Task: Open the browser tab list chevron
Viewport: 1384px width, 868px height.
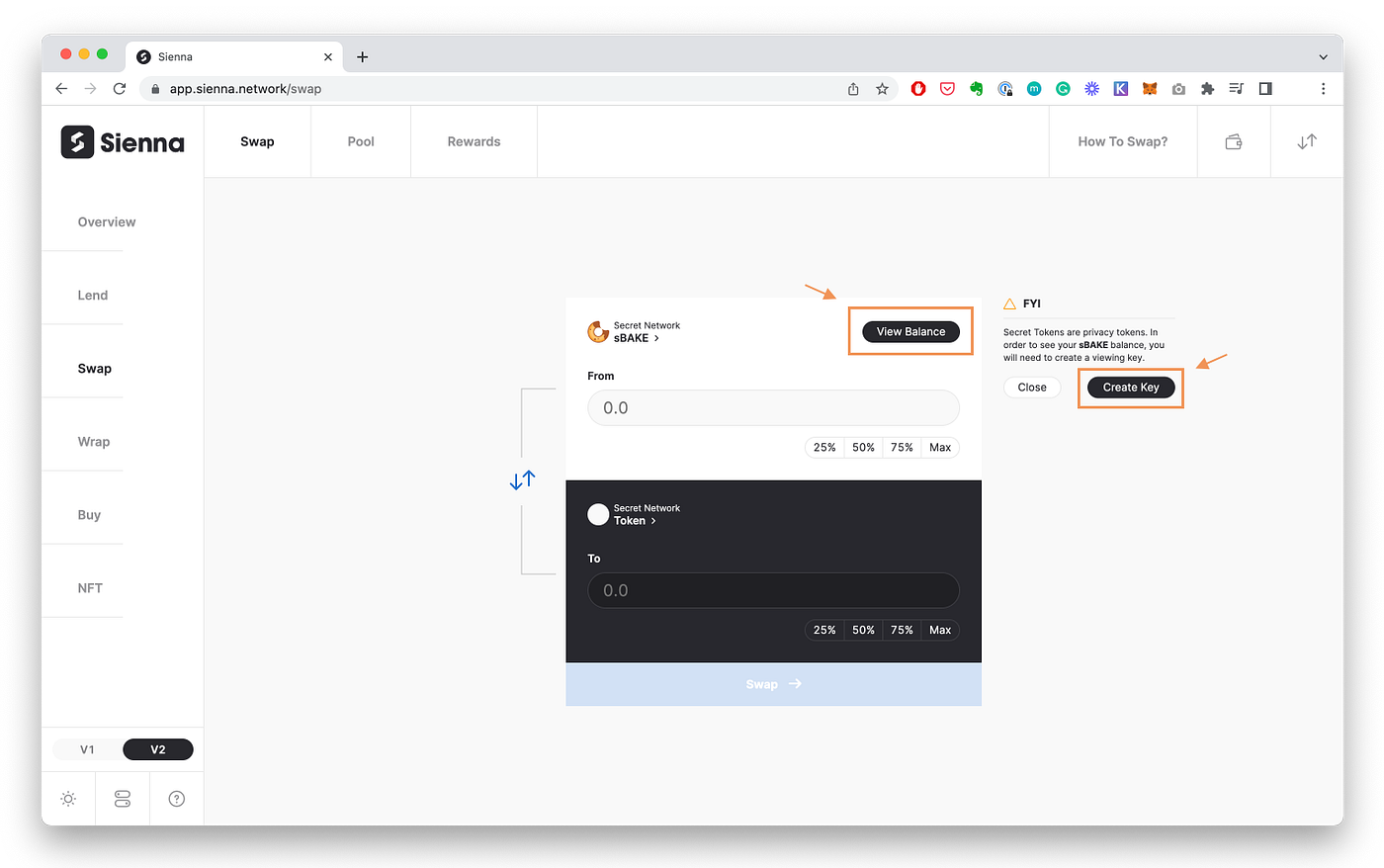Action: click(x=1323, y=56)
